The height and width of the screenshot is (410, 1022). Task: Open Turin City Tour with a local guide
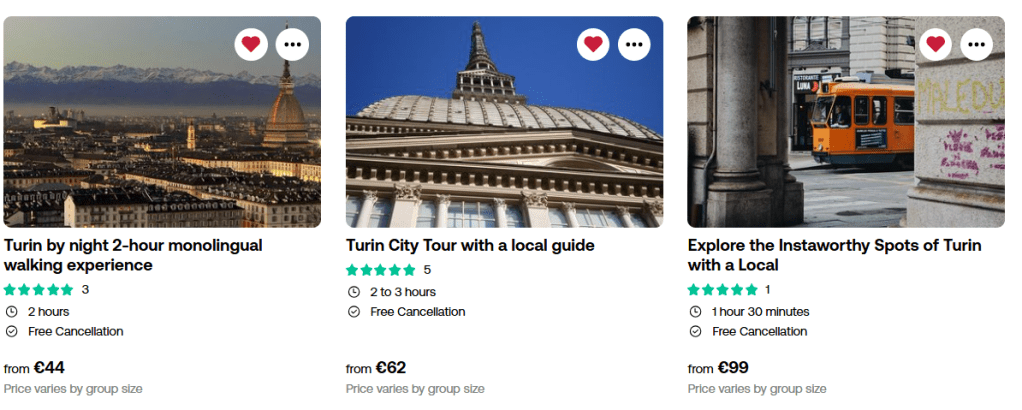[470, 245]
